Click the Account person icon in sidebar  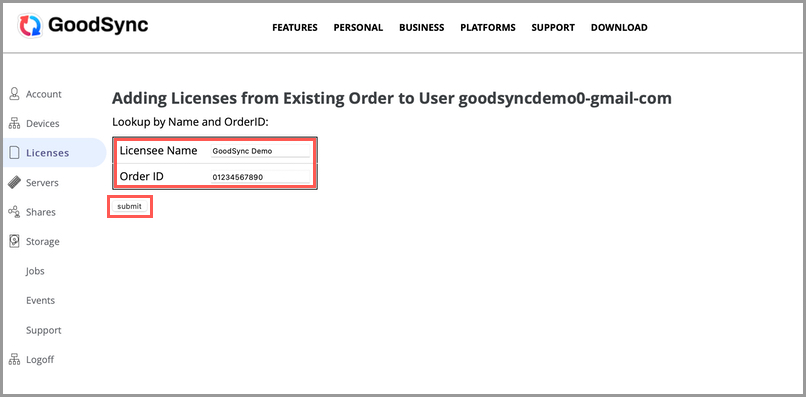click(14, 94)
